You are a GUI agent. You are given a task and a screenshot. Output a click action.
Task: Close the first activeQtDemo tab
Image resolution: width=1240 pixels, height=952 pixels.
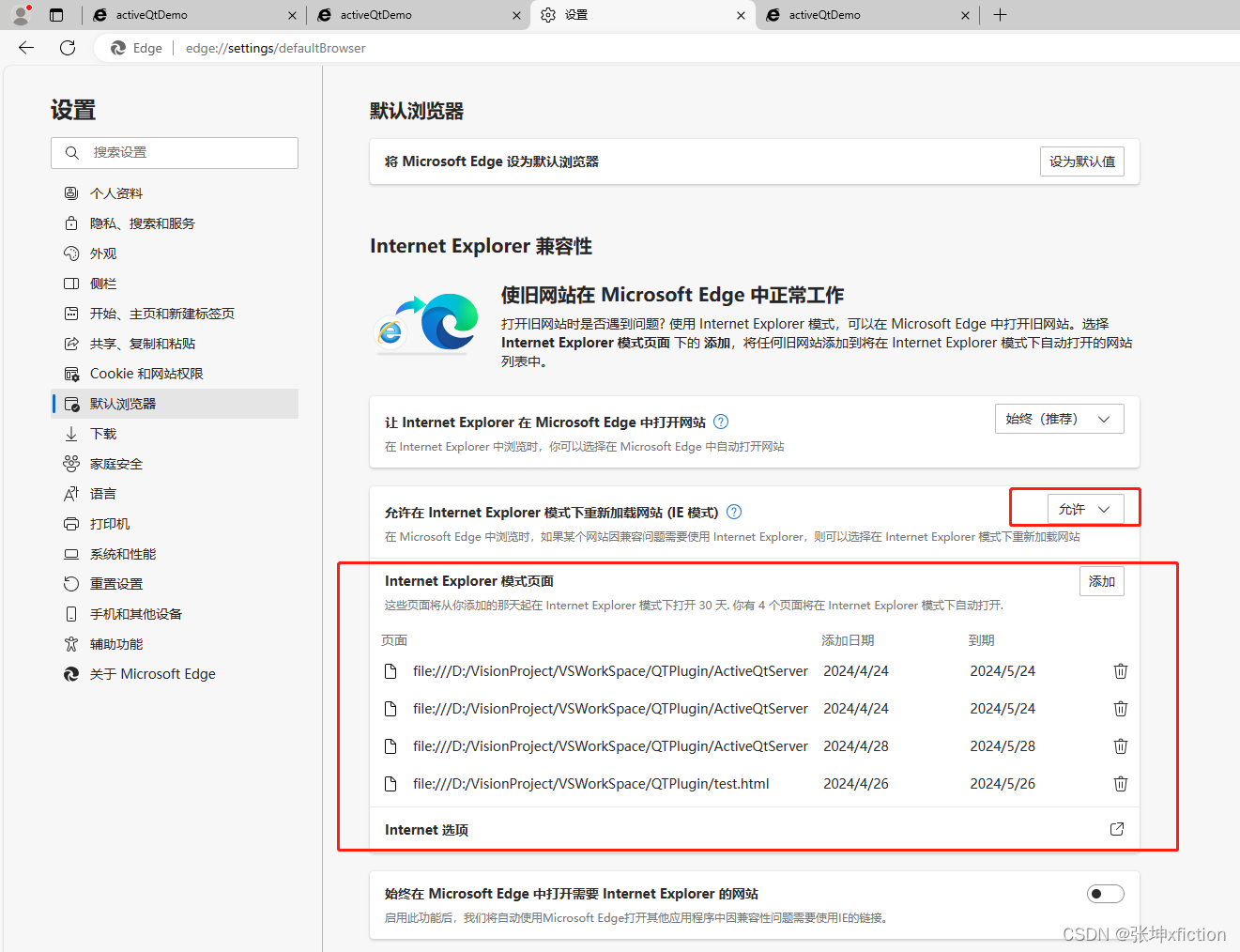point(292,15)
